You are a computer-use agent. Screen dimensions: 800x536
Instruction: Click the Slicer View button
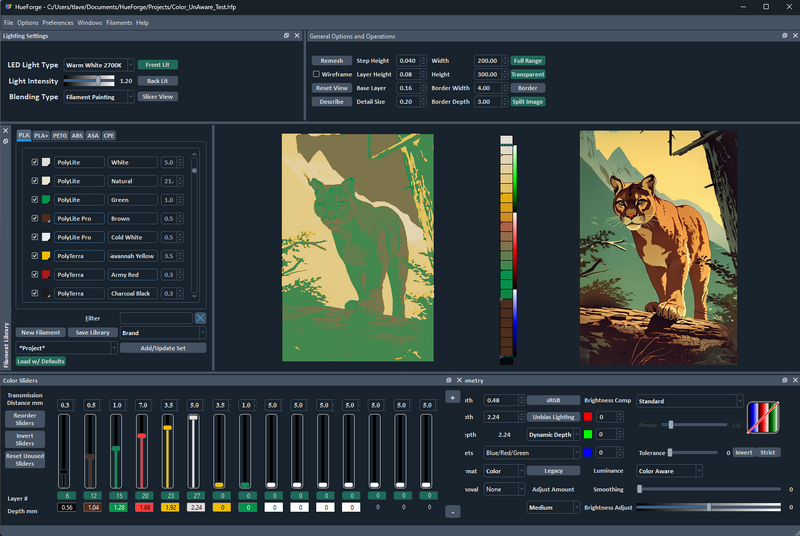click(x=158, y=96)
